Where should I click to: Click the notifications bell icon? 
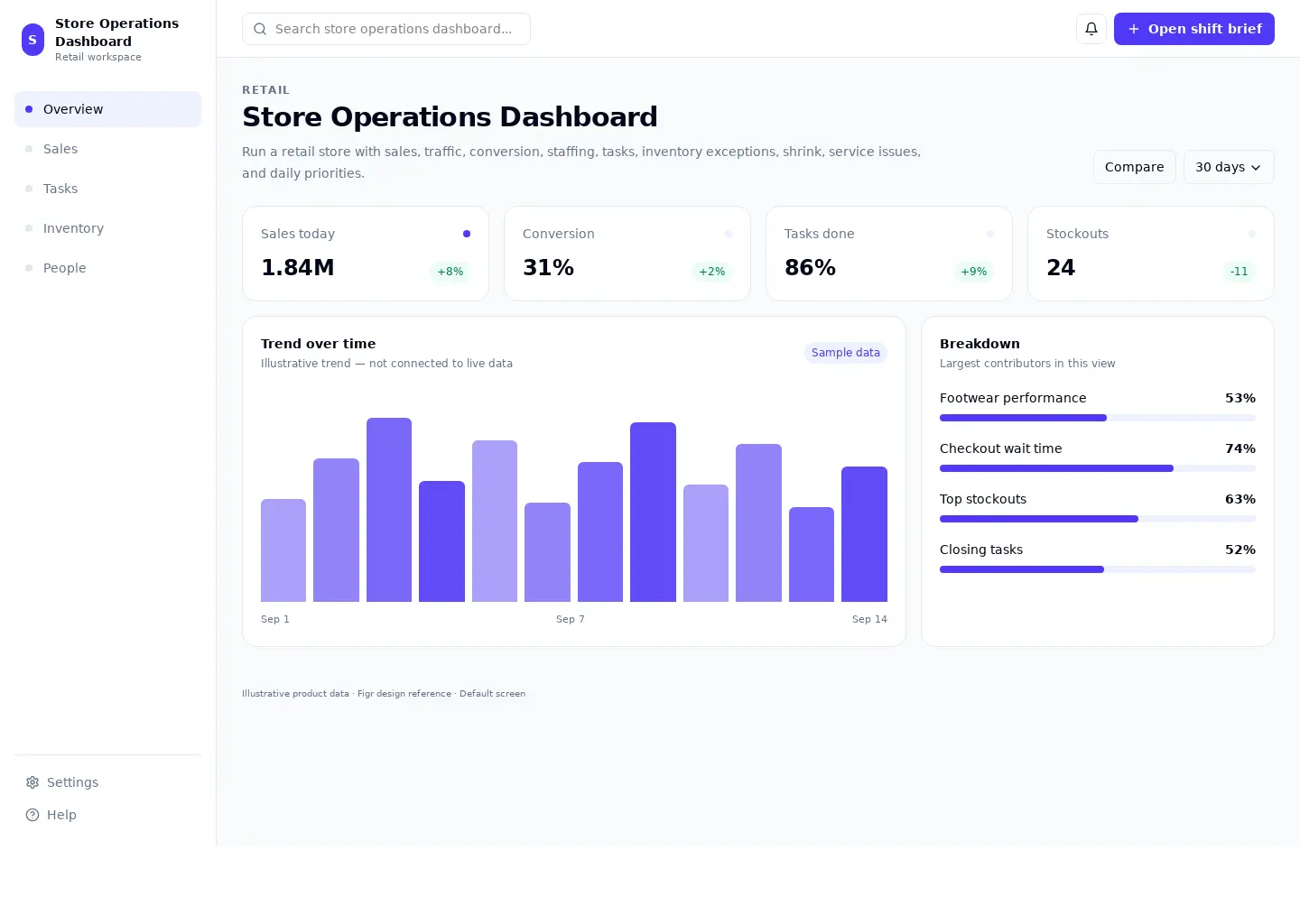click(1091, 29)
